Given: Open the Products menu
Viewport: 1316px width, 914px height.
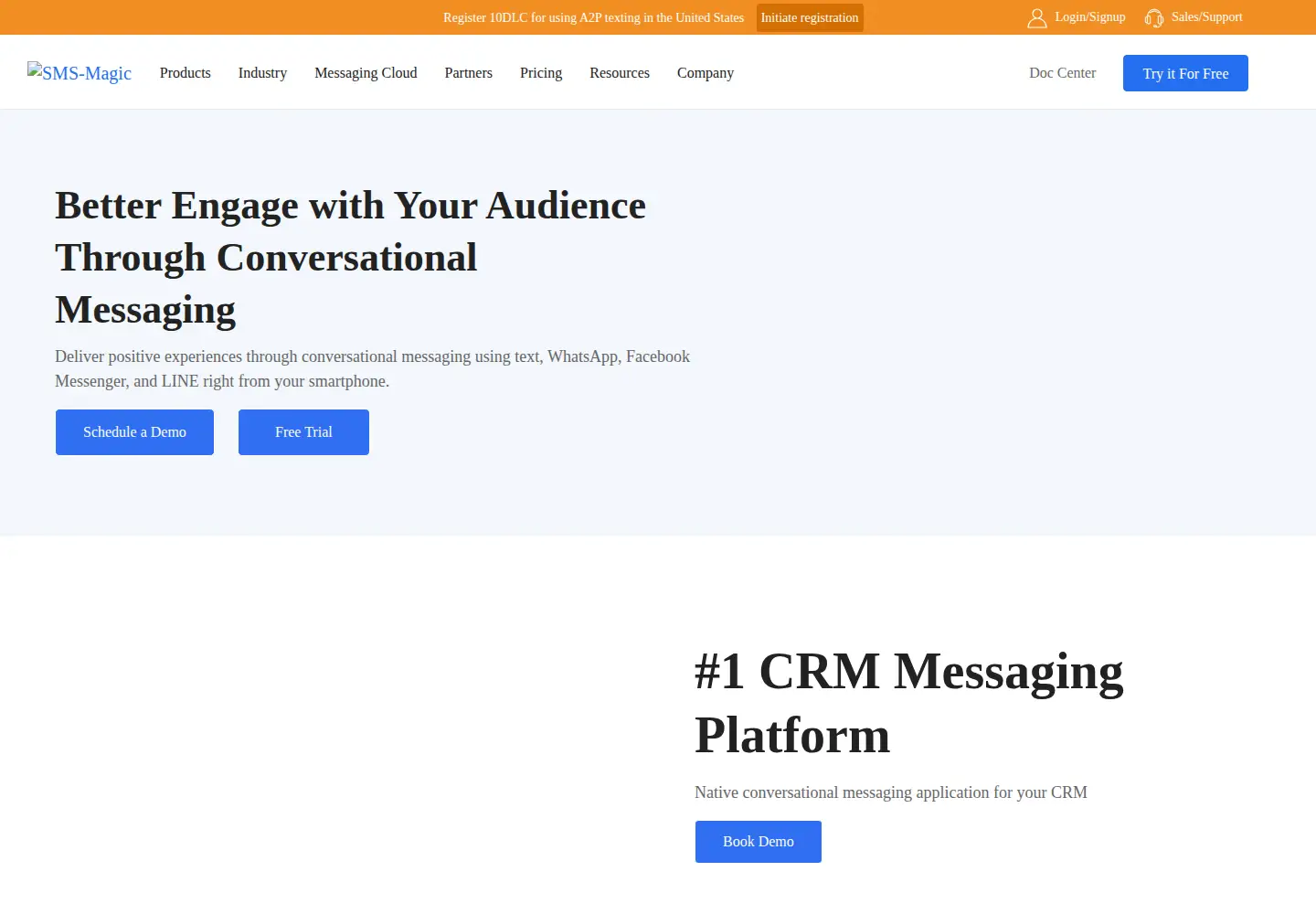Looking at the screenshot, I should coord(186,73).
